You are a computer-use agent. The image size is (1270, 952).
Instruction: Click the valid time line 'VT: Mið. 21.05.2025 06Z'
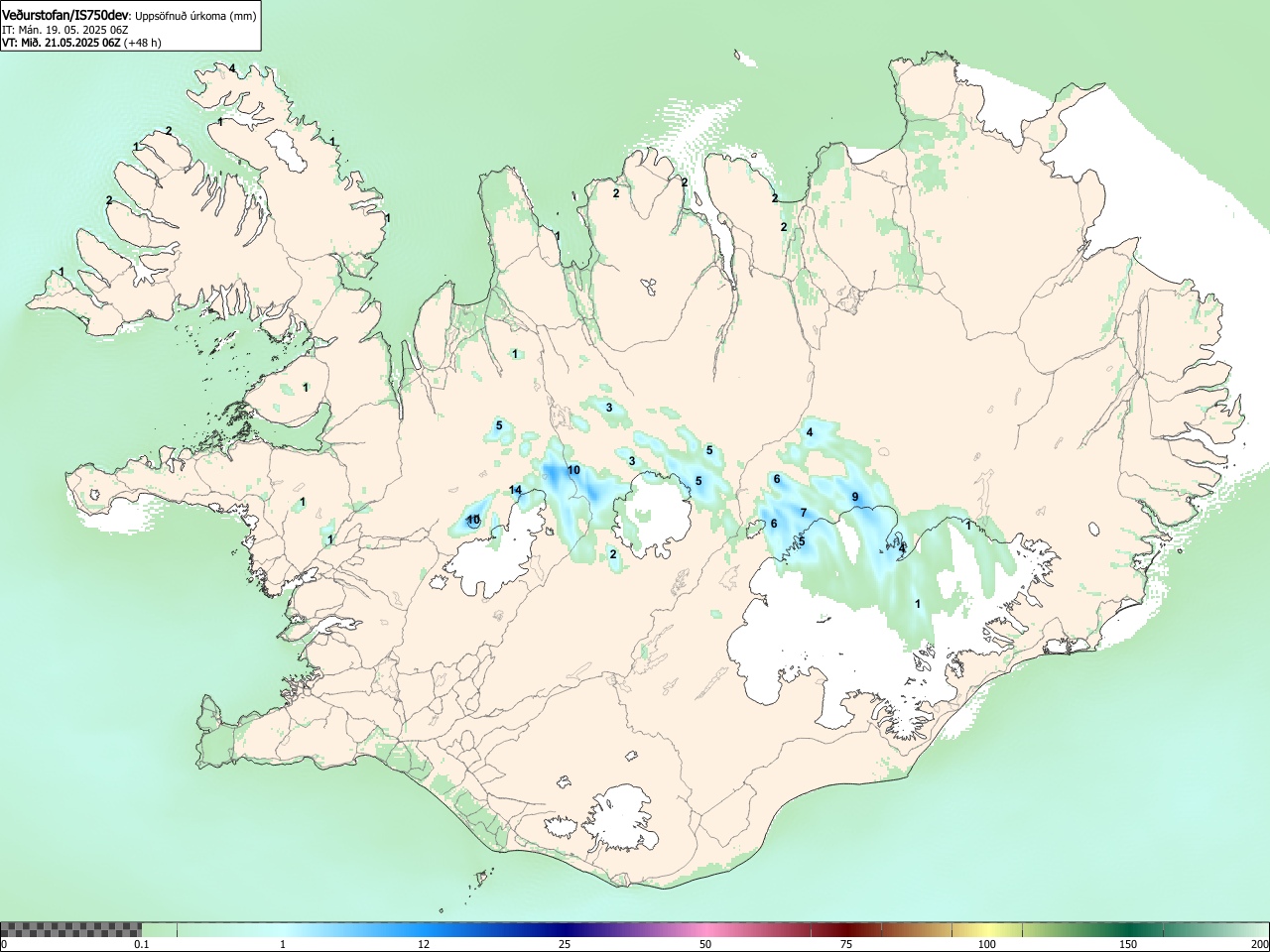tap(62, 43)
